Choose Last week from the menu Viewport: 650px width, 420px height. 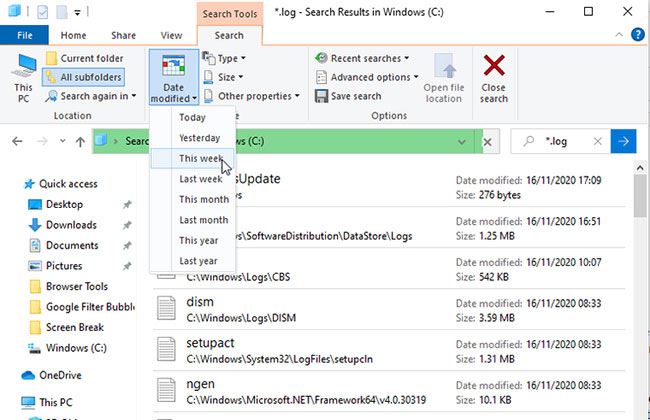coord(192,179)
